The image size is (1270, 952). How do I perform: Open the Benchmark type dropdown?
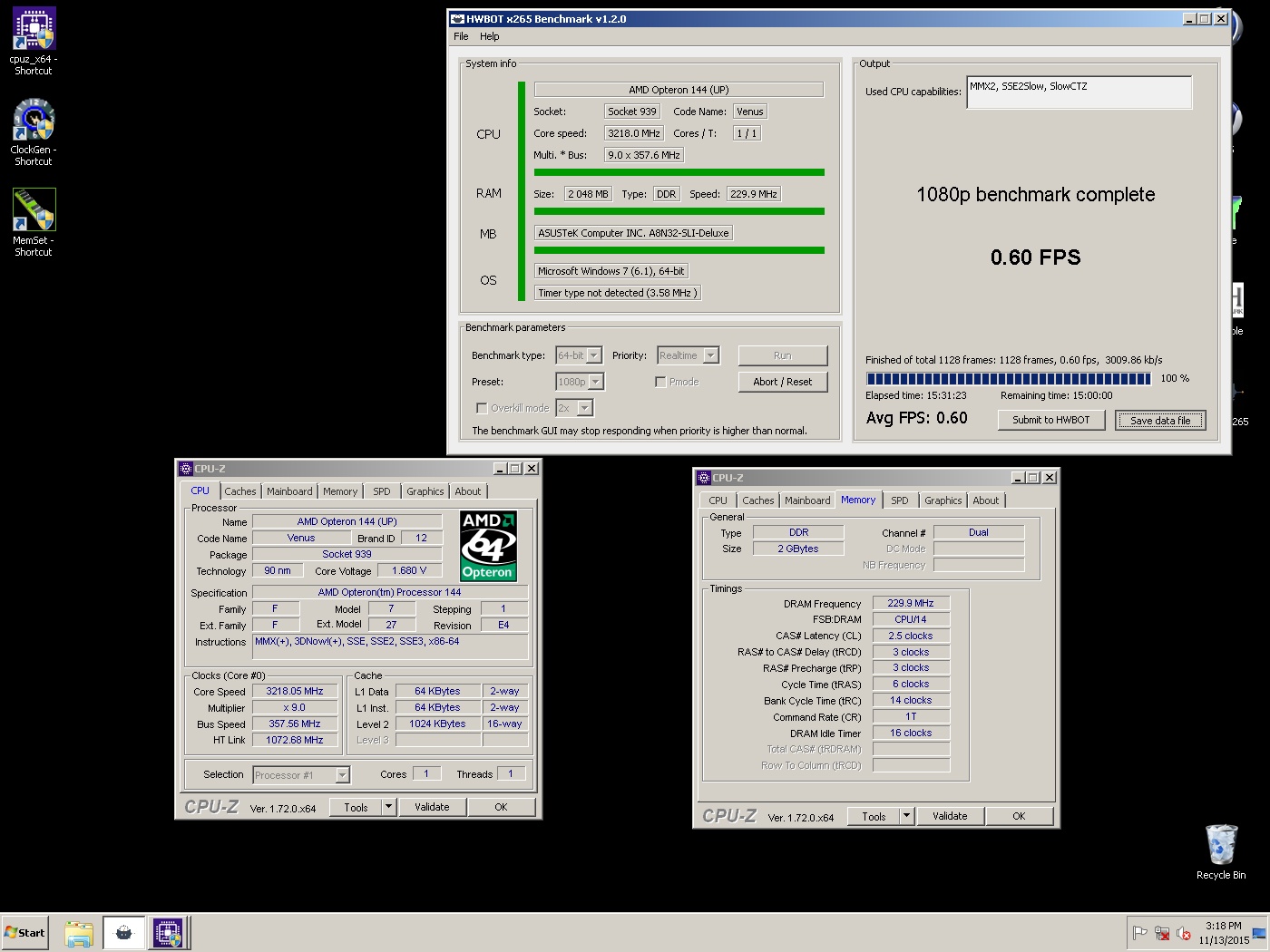(579, 355)
